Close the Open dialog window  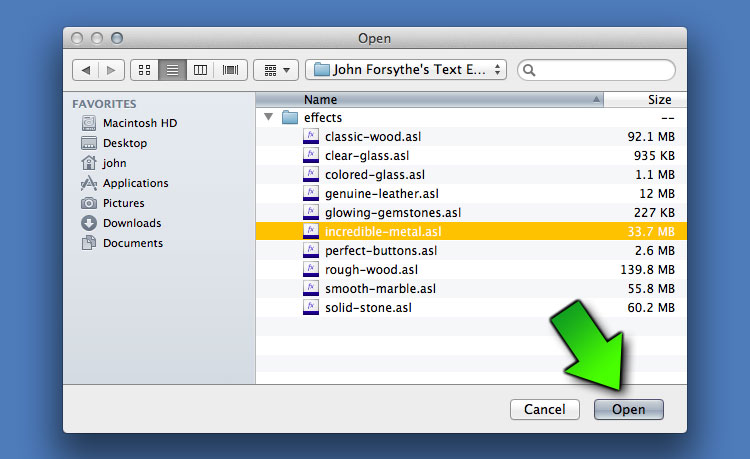pyautogui.click(x=77, y=38)
